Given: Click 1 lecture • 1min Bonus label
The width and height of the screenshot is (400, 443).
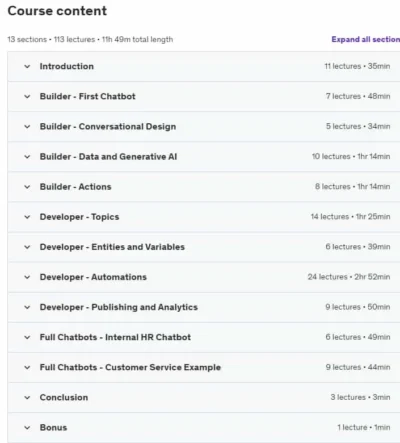Looking at the screenshot, I should (x=364, y=427).
